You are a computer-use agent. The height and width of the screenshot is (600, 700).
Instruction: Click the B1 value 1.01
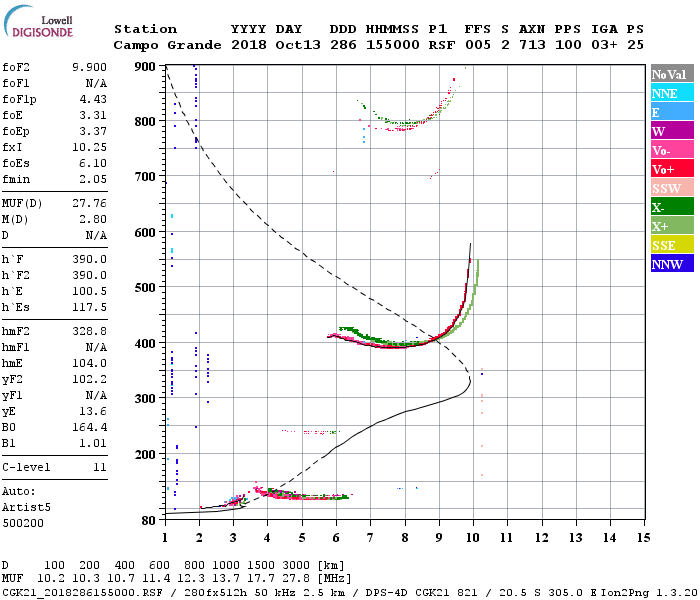(x=93, y=443)
